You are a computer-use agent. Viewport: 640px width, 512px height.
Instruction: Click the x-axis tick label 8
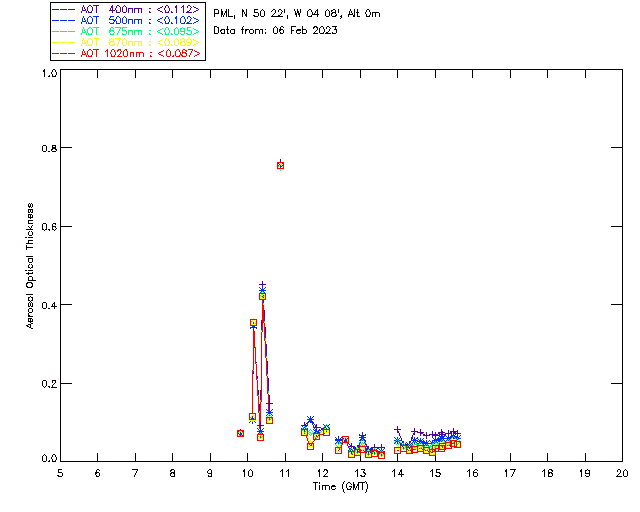[173, 473]
